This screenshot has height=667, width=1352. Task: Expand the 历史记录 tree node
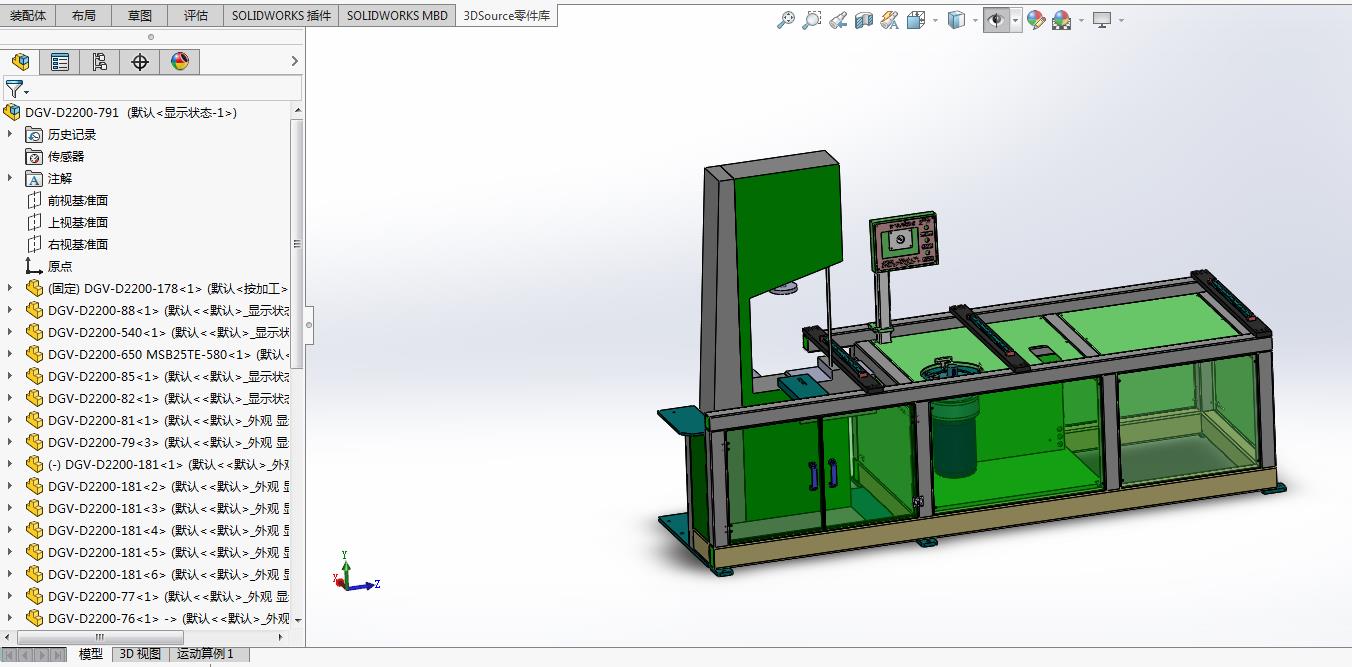click(11, 134)
